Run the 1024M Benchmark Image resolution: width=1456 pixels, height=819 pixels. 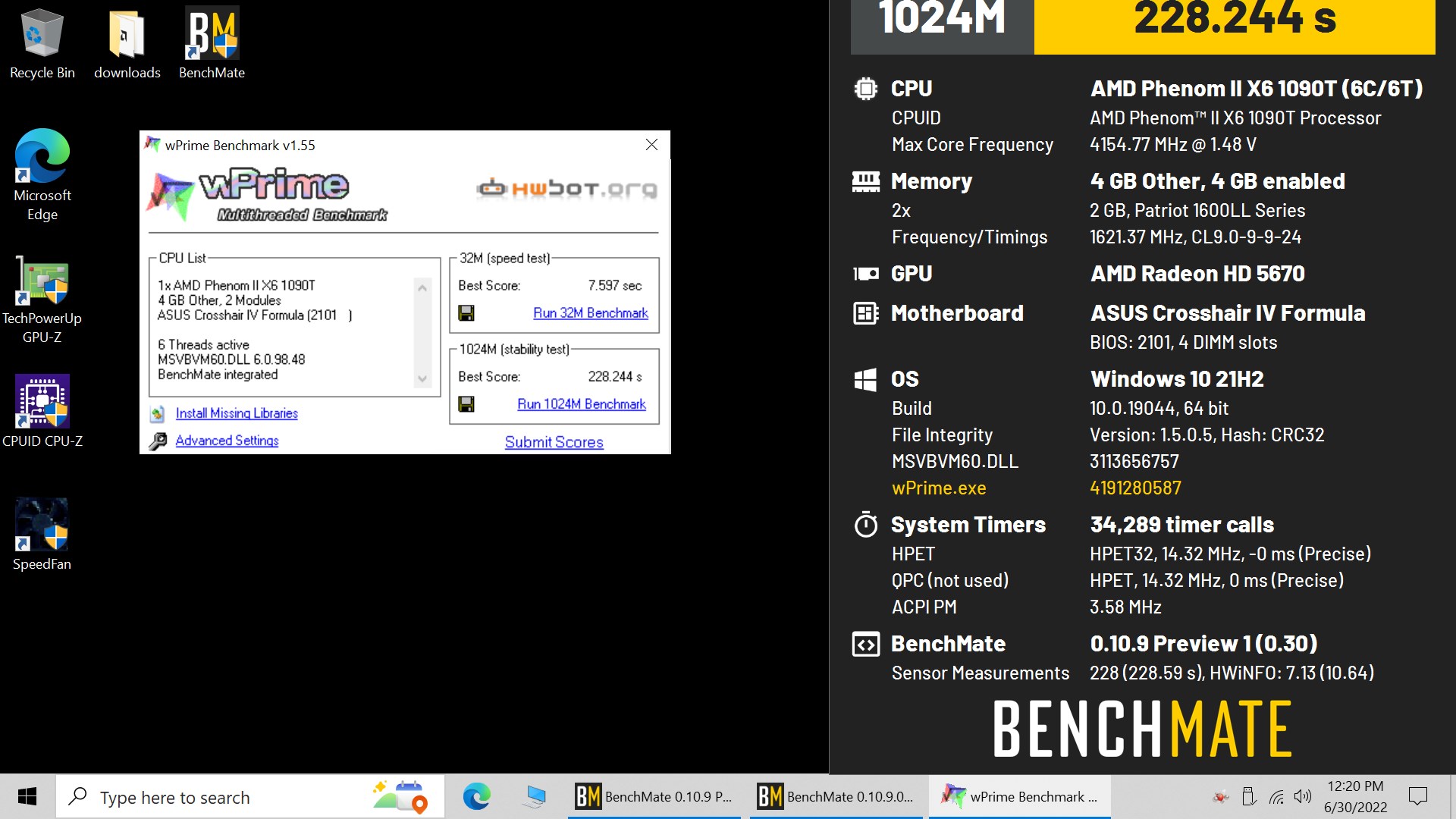coord(582,404)
